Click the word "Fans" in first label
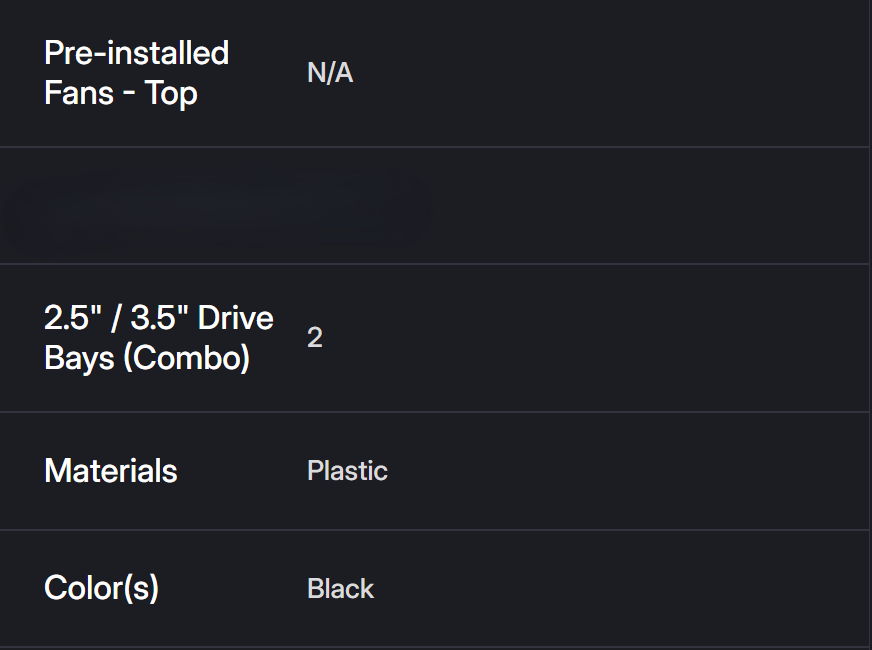872x650 pixels. [79, 94]
